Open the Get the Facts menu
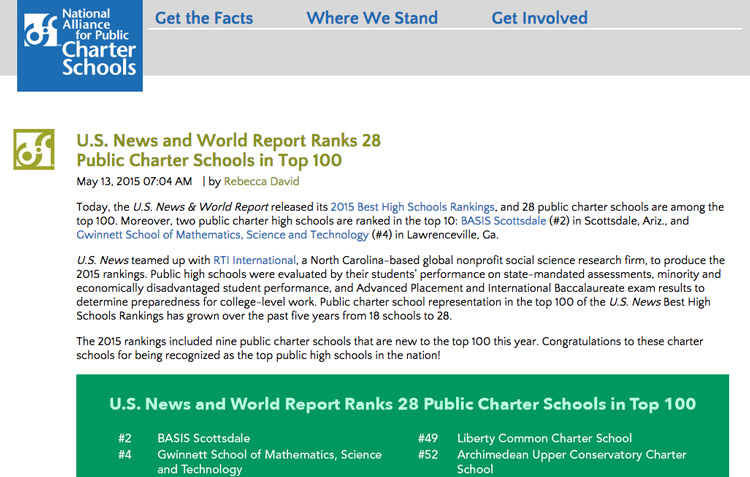Screen dimensions: 750x477 point(204,18)
